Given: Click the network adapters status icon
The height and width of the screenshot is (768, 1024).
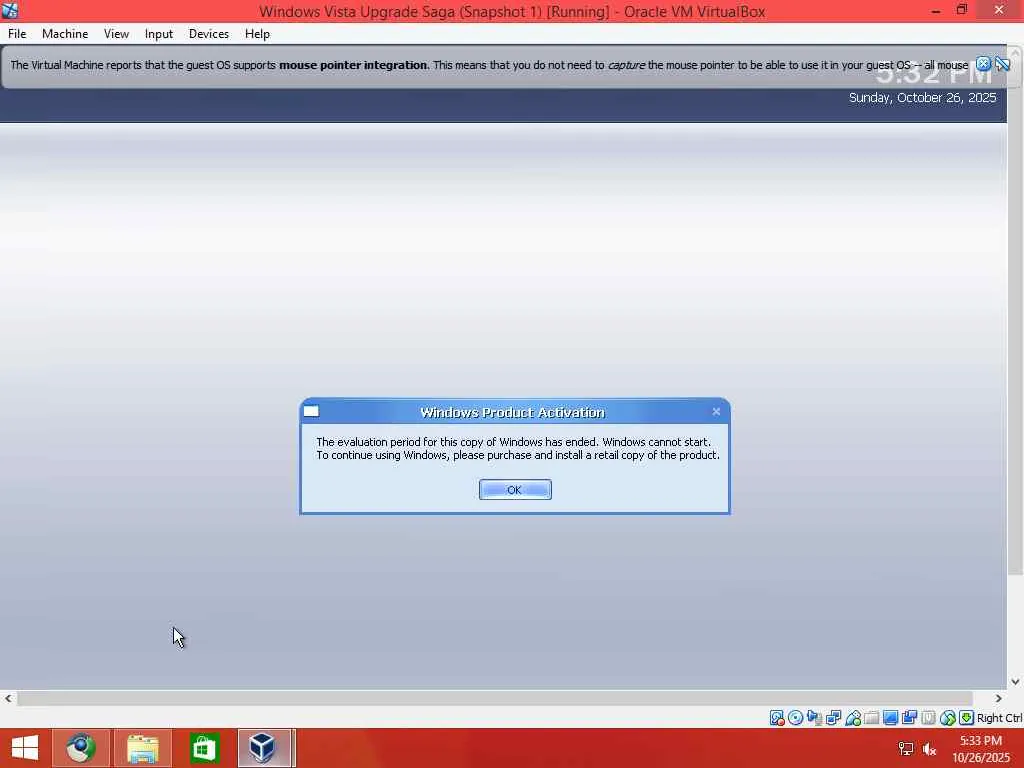Looking at the screenshot, I should click(833, 718).
